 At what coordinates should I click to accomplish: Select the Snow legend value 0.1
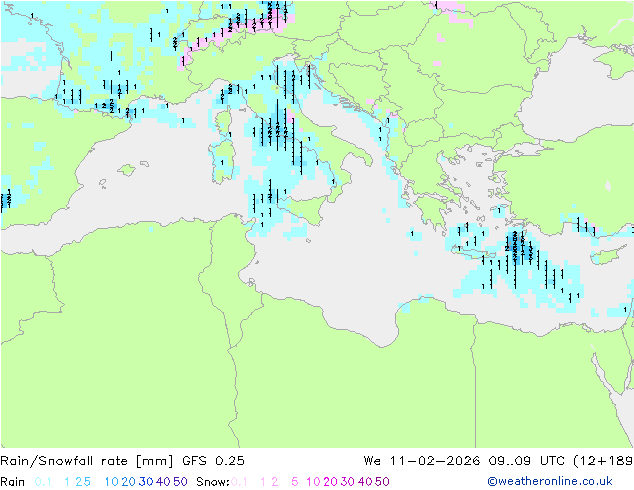click(x=239, y=482)
